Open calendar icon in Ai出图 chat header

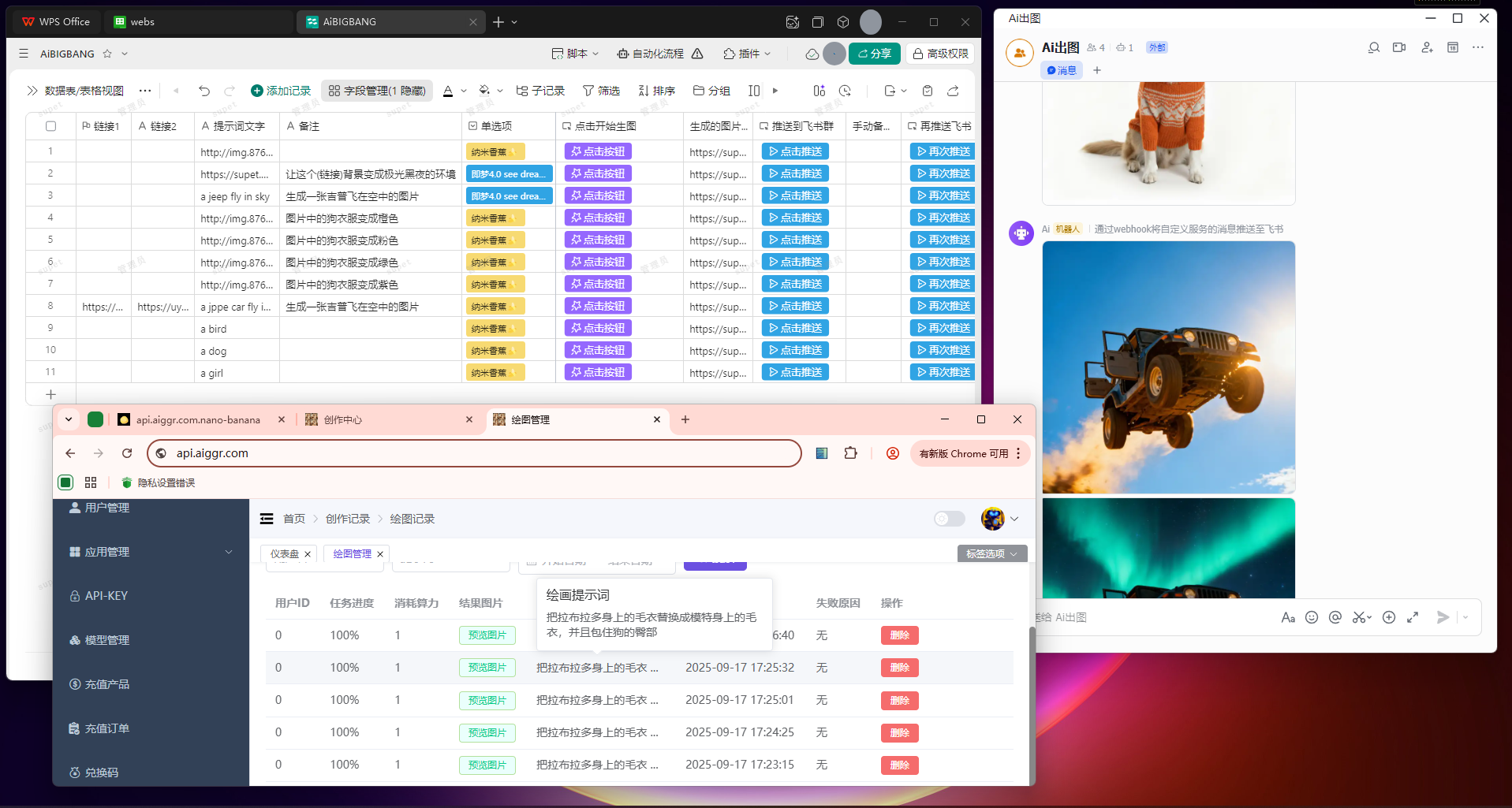point(1453,47)
